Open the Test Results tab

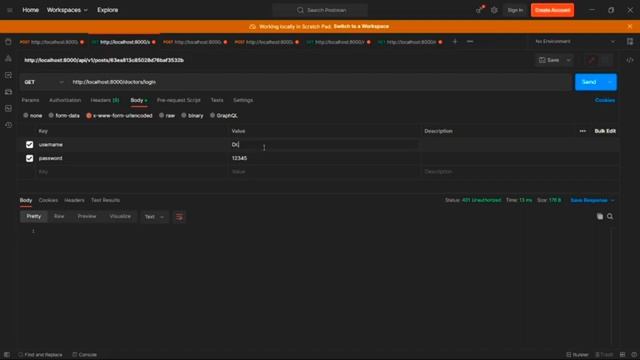[x=105, y=200]
